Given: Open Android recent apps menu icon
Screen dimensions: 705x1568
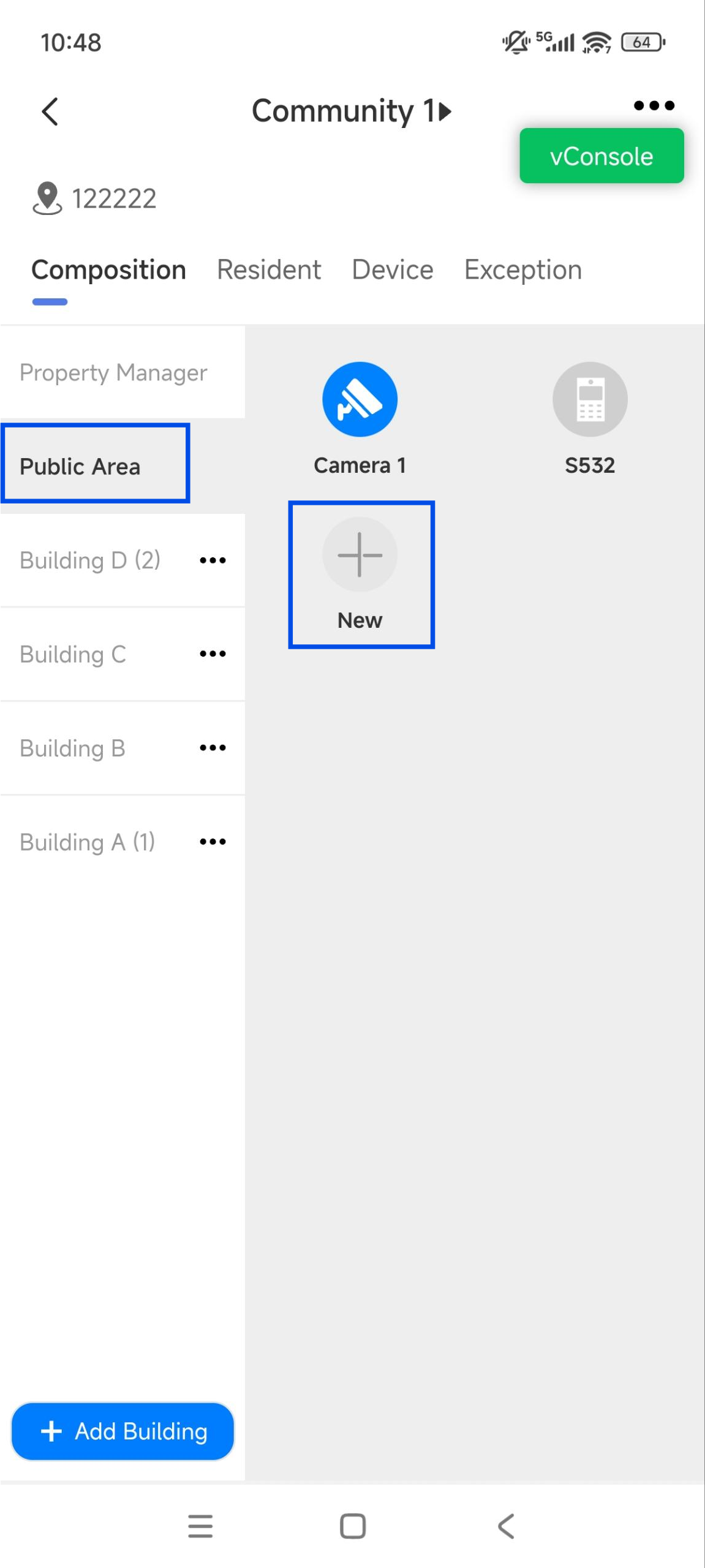Looking at the screenshot, I should (200, 1526).
